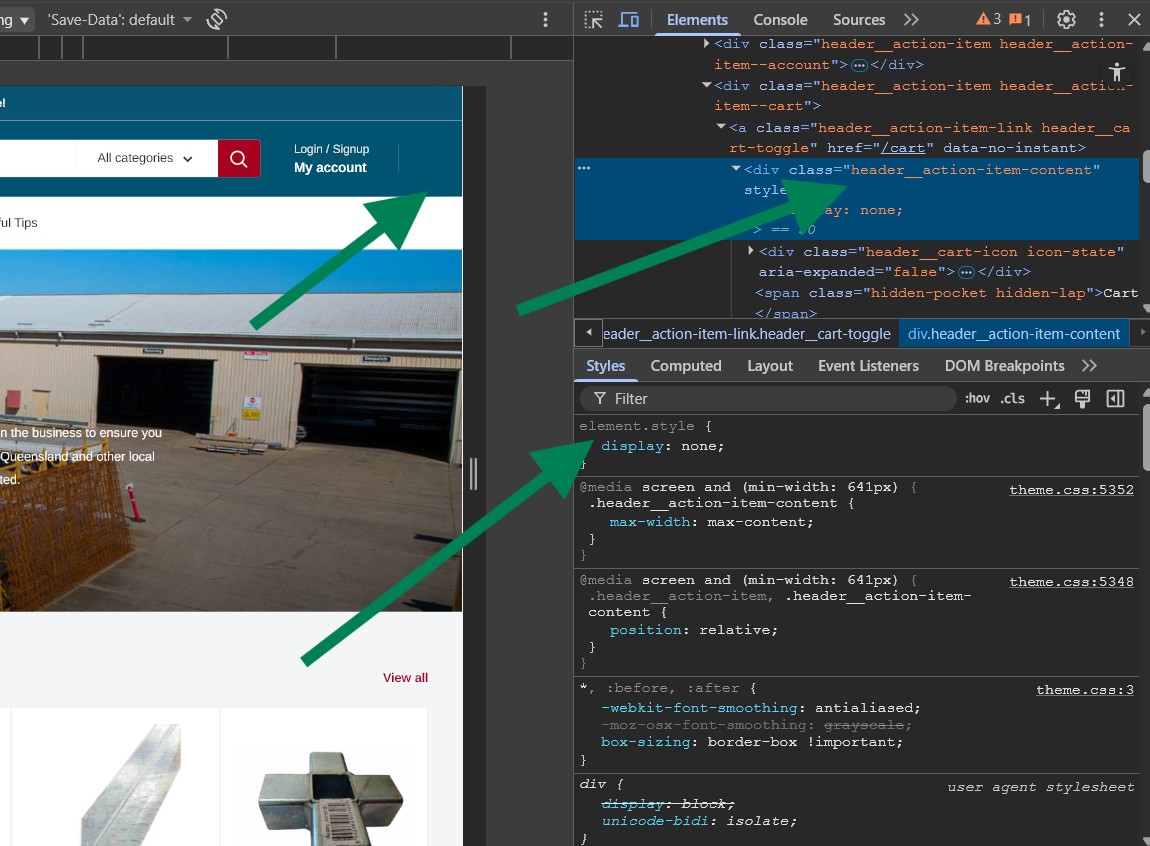
Task: Expand the header__cart-icon div node
Action: (751, 251)
